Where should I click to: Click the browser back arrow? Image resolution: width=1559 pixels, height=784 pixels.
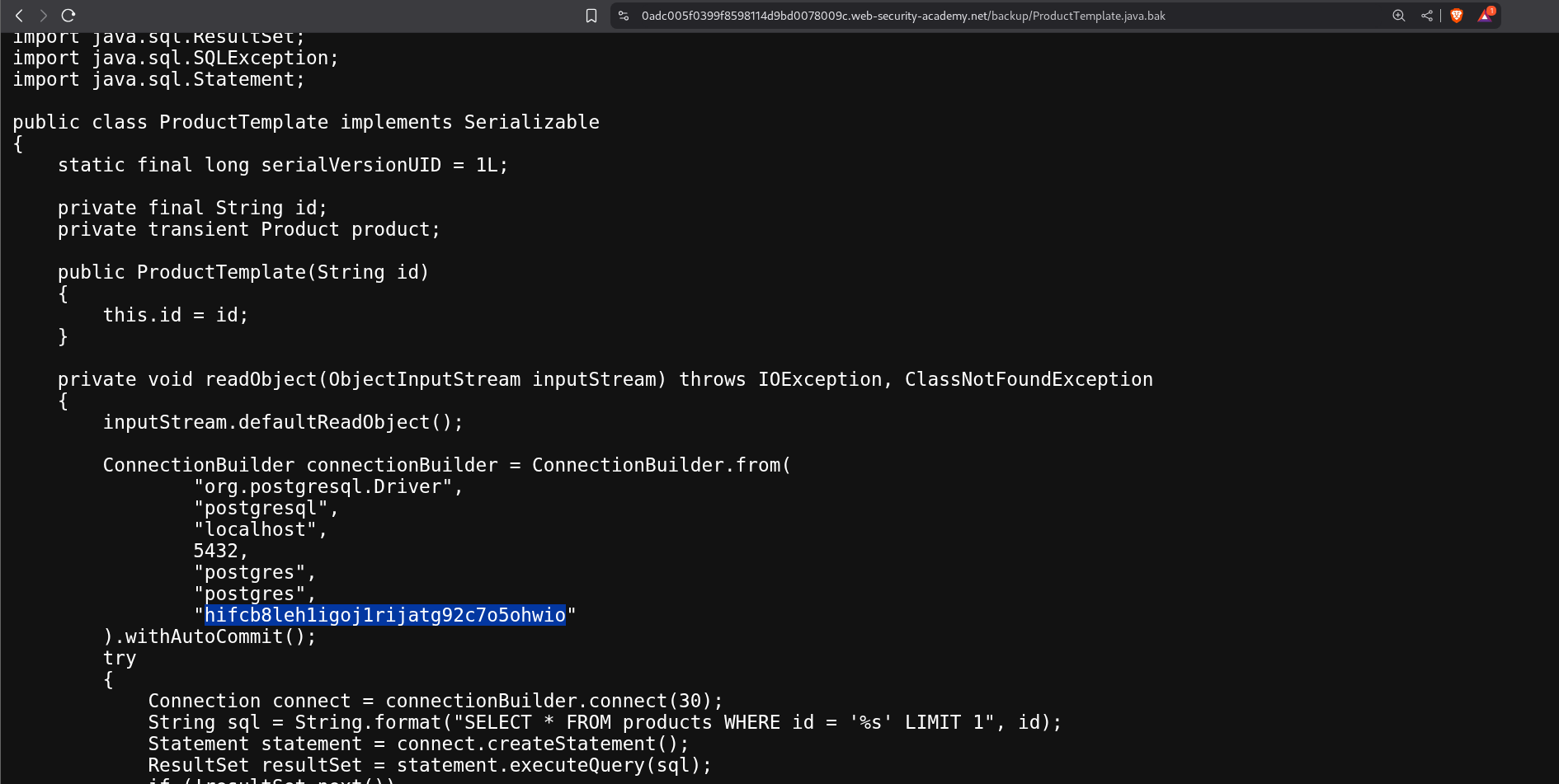coord(19,16)
